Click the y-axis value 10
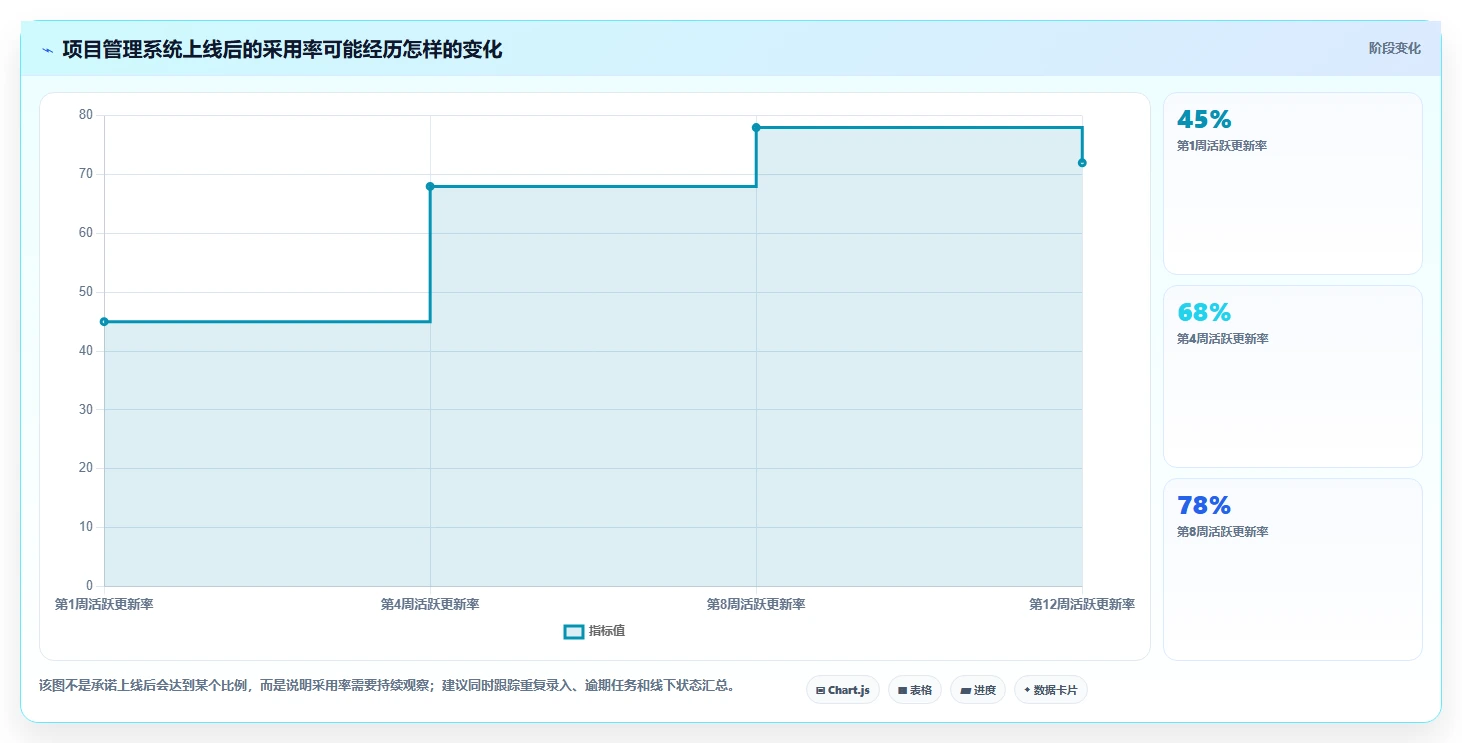1462x743 pixels. point(85,527)
